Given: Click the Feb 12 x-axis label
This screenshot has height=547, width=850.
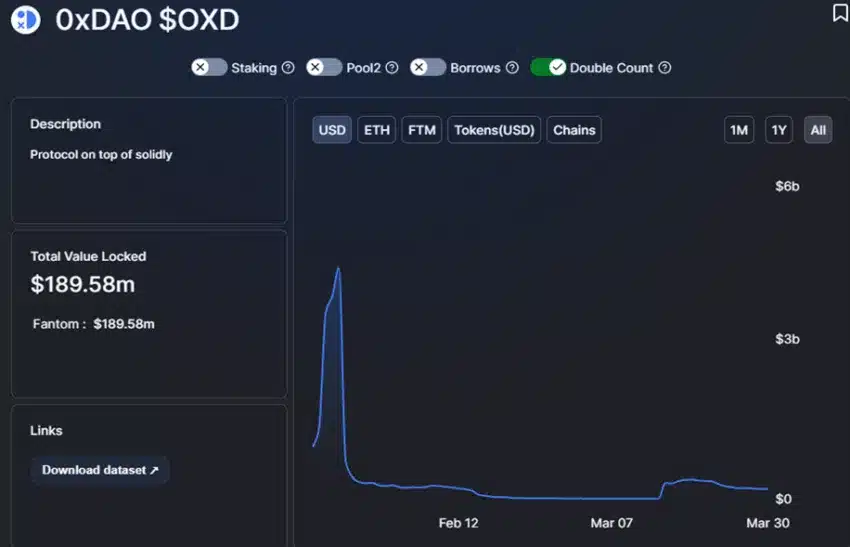Looking at the screenshot, I should pos(458,523).
